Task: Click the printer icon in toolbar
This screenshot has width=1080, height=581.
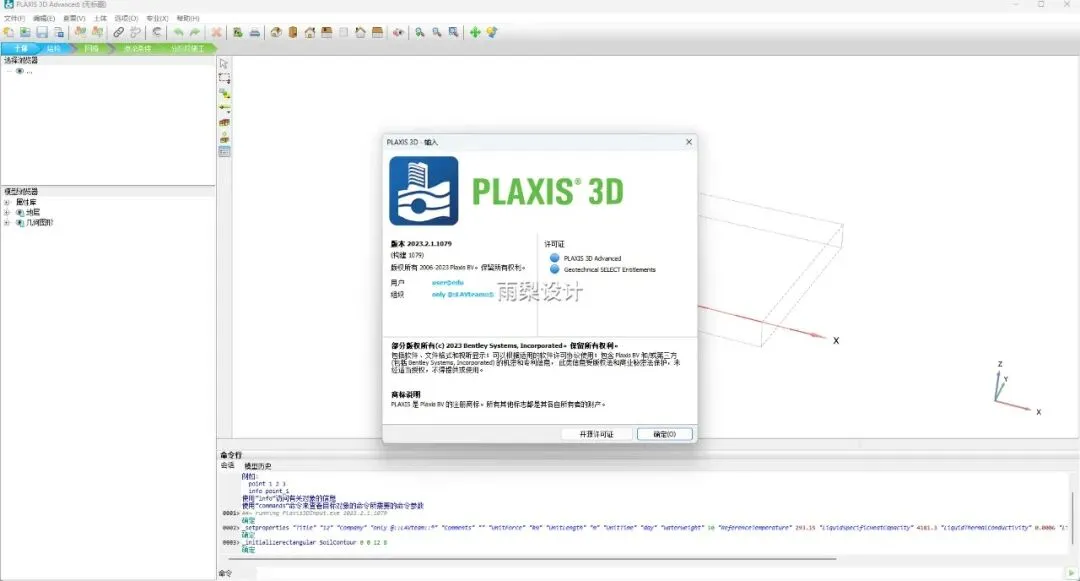Action: [x=255, y=32]
